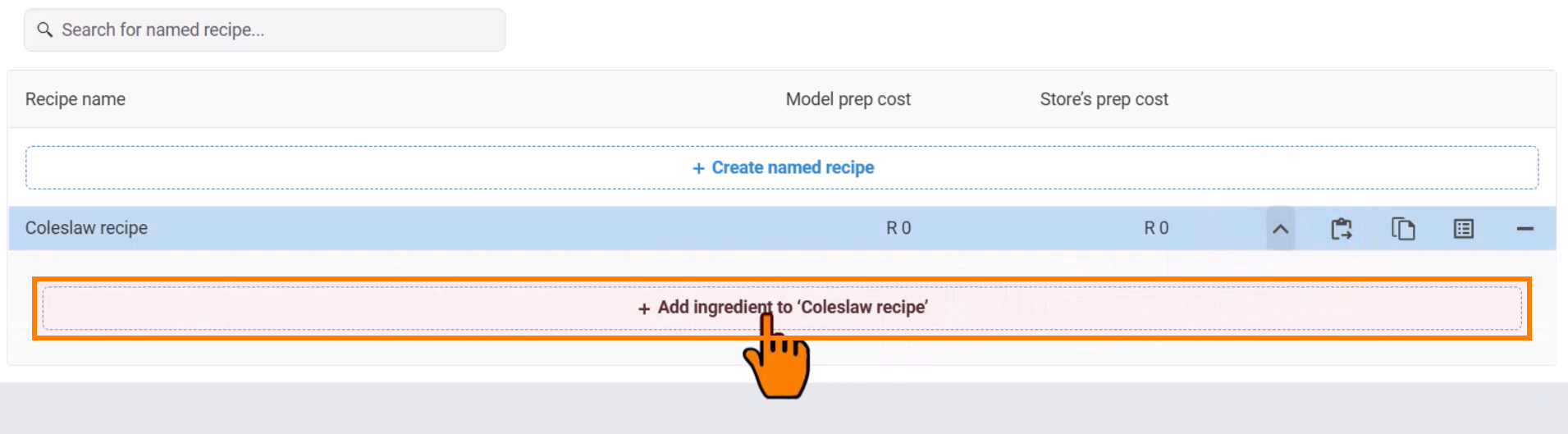The height and width of the screenshot is (434, 1568).
Task: Collapse the Coleslaw recipe row chevron
Action: tap(1280, 229)
